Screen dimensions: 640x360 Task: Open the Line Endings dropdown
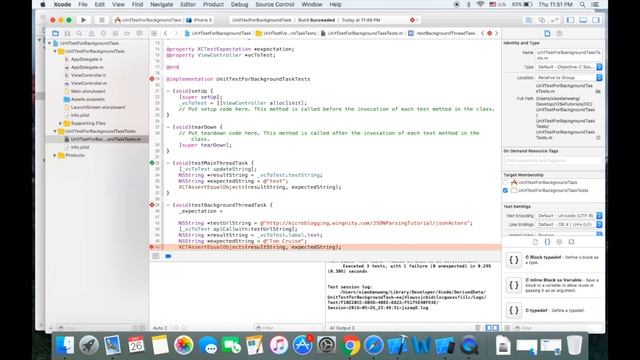[x=569, y=224]
